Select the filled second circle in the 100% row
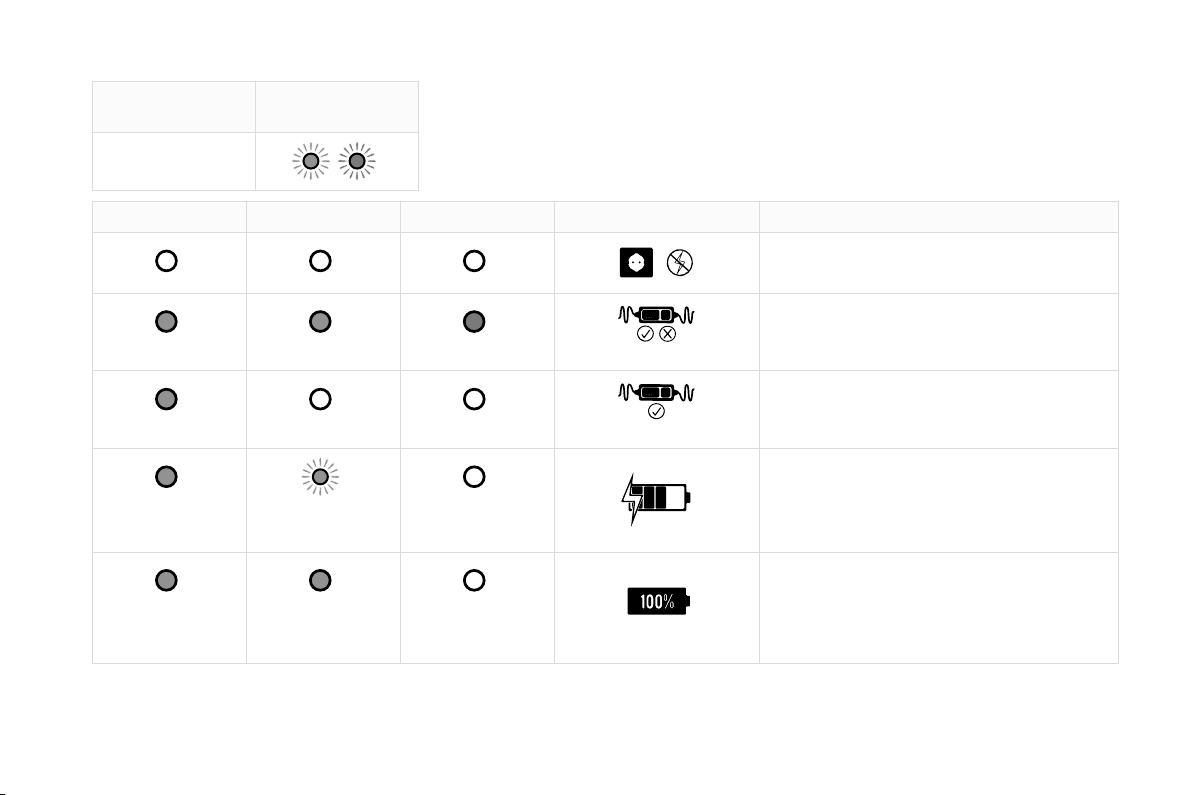 (320, 580)
